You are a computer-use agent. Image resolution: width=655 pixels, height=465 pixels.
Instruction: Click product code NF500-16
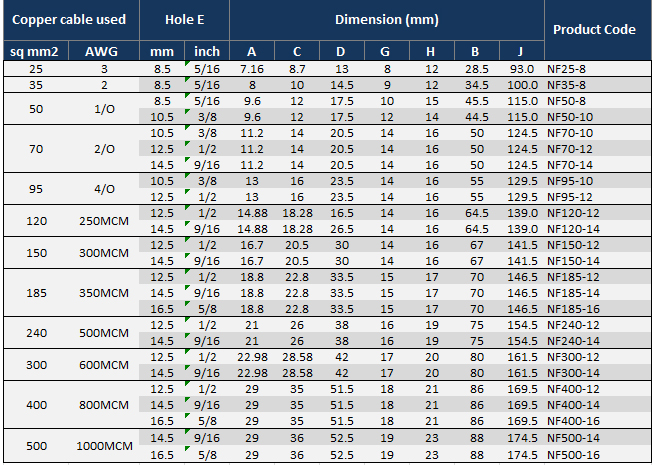573,455
